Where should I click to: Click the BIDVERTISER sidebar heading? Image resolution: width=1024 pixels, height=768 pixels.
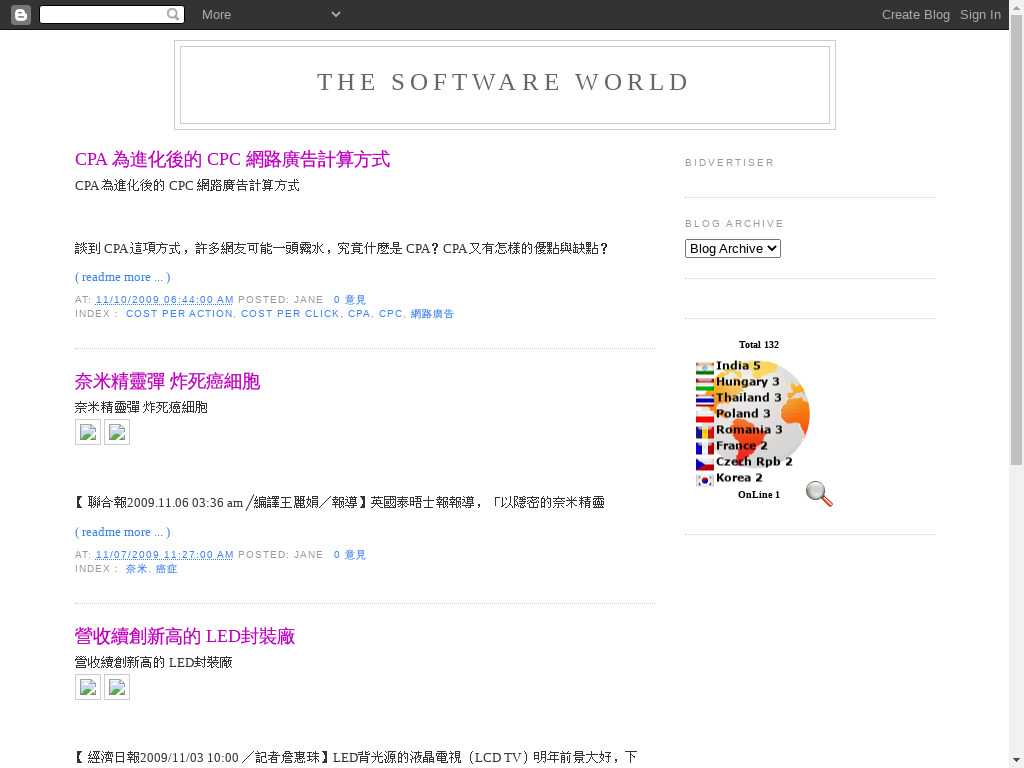point(729,163)
